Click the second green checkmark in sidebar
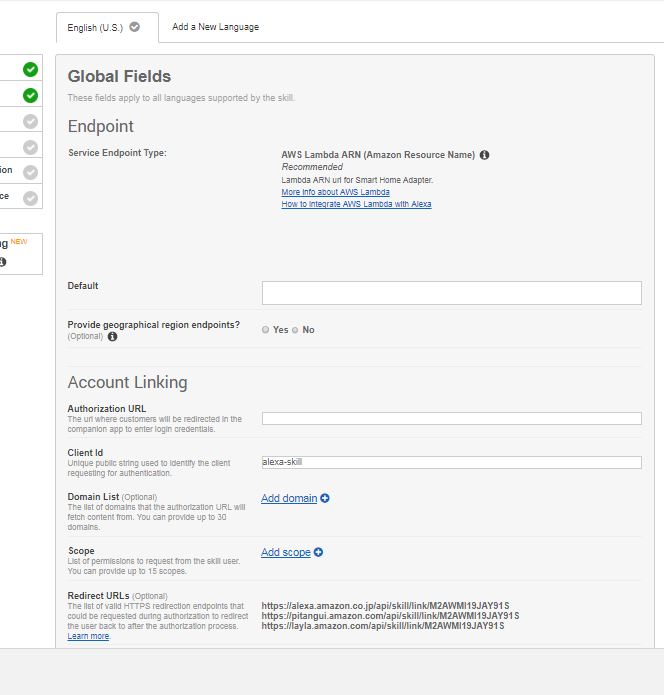Viewport: 664px width, 695px height. [30, 95]
